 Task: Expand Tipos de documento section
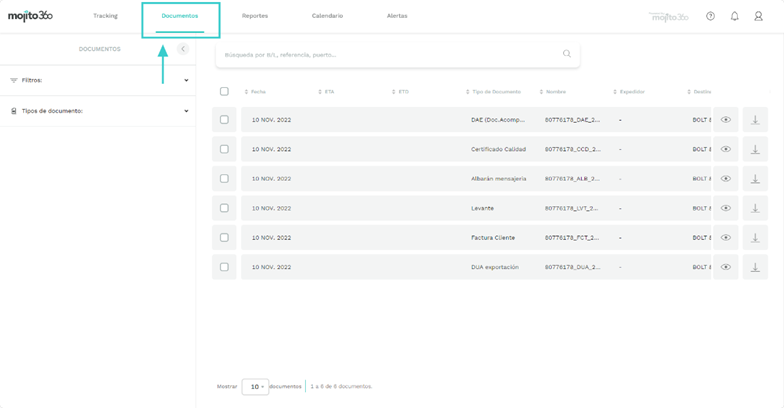coord(186,111)
